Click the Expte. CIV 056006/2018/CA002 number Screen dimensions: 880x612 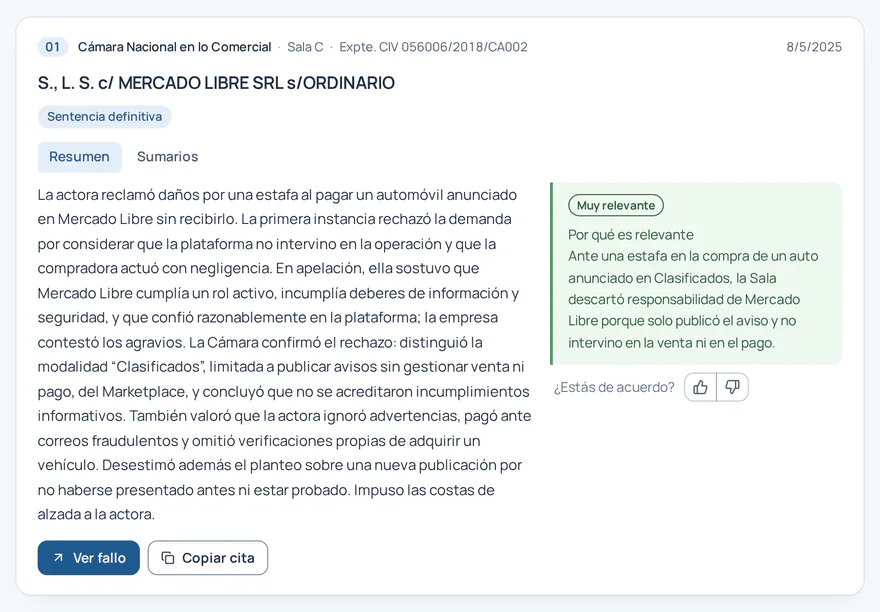[x=433, y=47]
